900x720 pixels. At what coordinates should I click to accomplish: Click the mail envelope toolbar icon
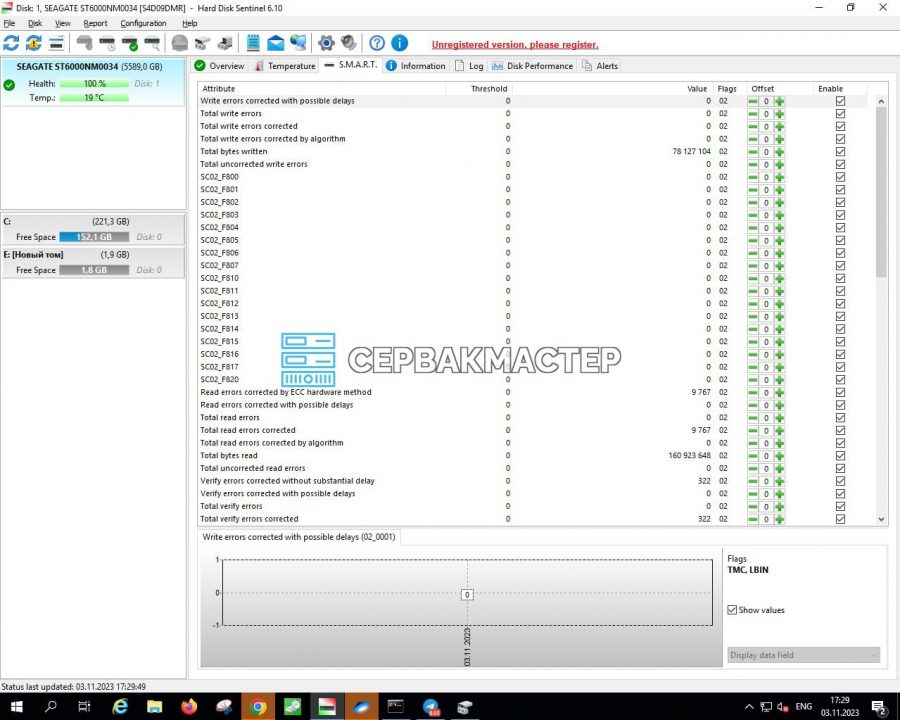pos(276,43)
